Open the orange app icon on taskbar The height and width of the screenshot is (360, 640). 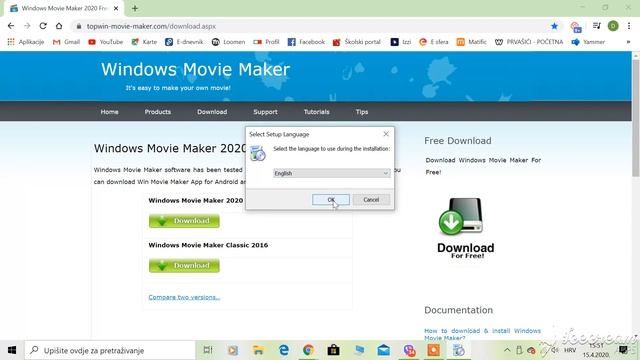point(434,350)
